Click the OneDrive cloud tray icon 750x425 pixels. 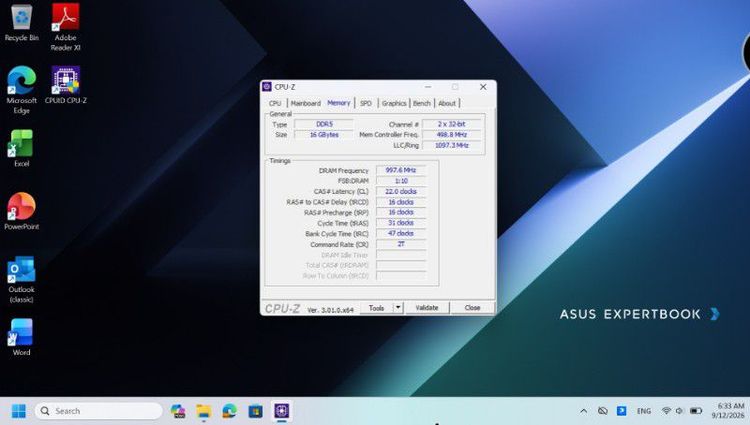coord(603,411)
